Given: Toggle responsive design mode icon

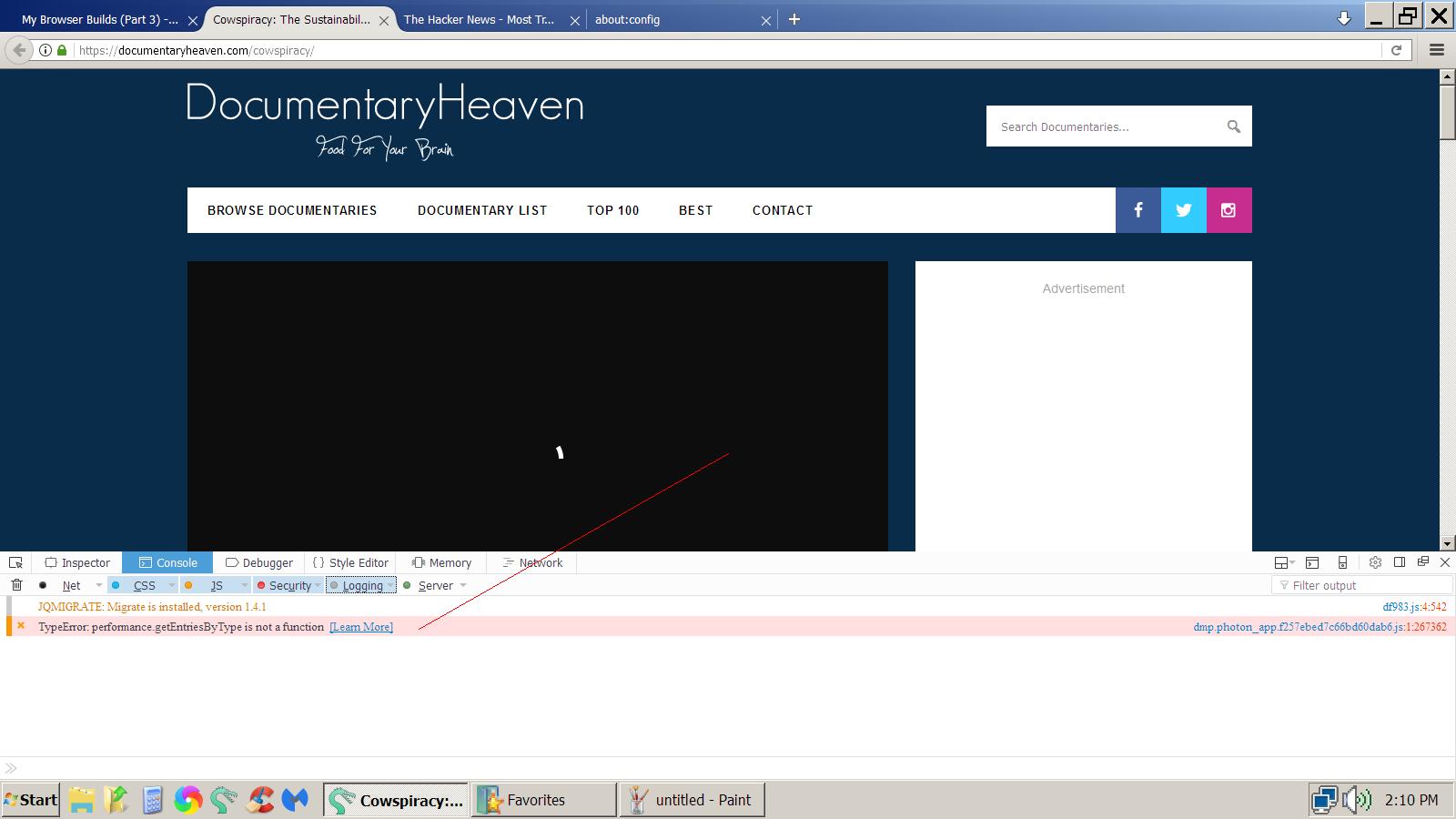Looking at the screenshot, I should [x=1342, y=562].
